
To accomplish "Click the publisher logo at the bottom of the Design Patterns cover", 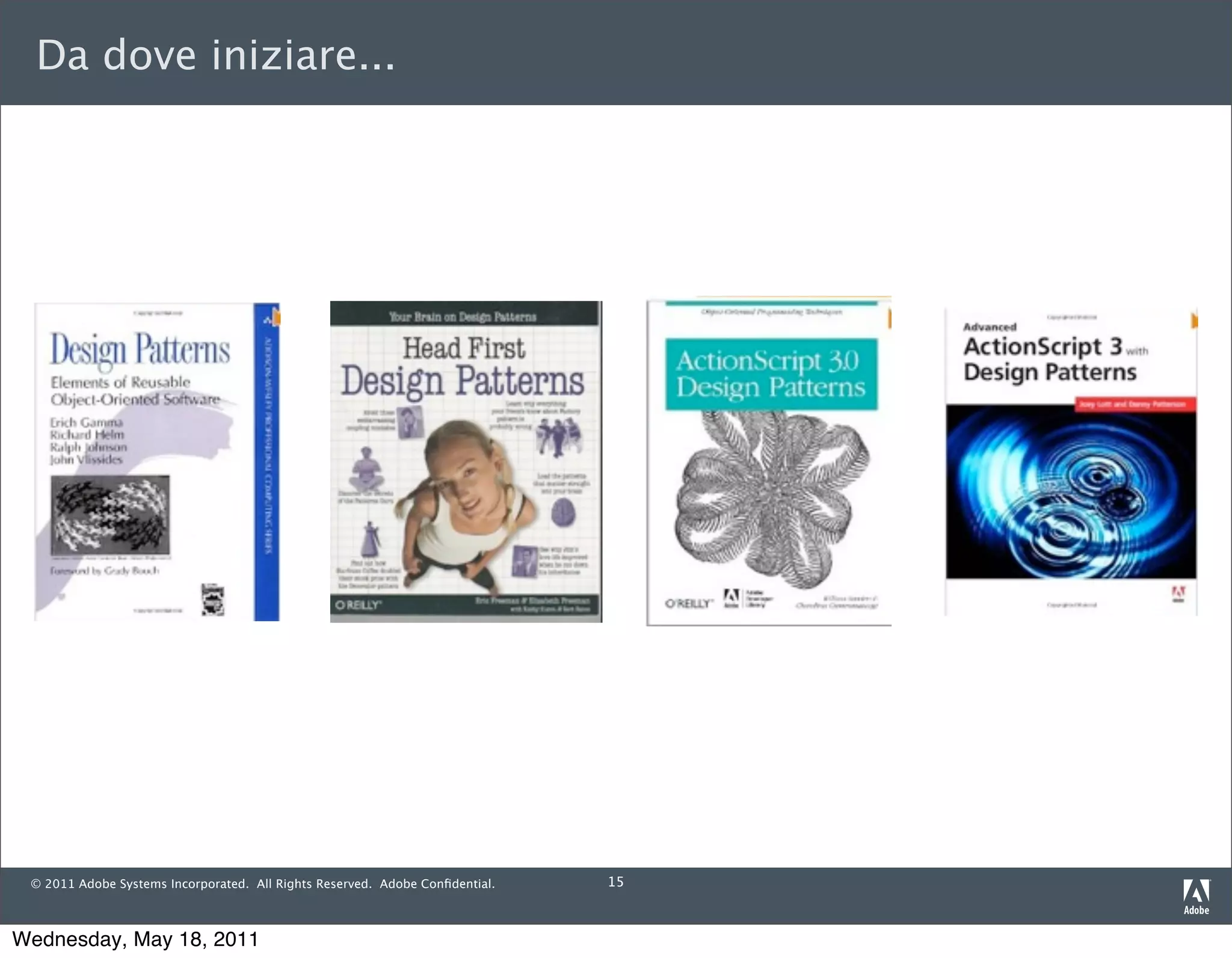I will pos(212,600).
